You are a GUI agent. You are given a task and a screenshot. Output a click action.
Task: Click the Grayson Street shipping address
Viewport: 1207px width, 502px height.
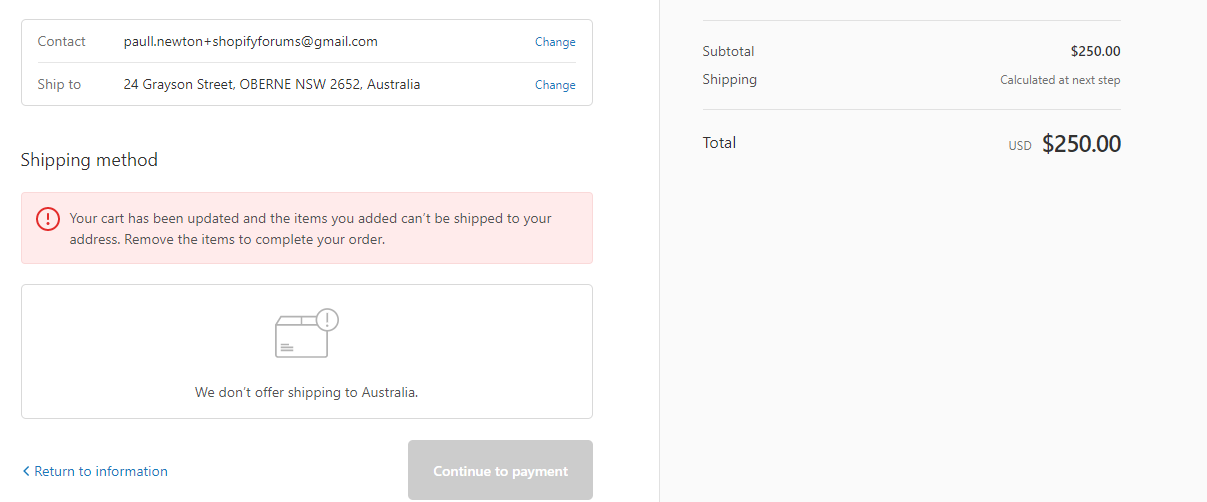tap(272, 84)
